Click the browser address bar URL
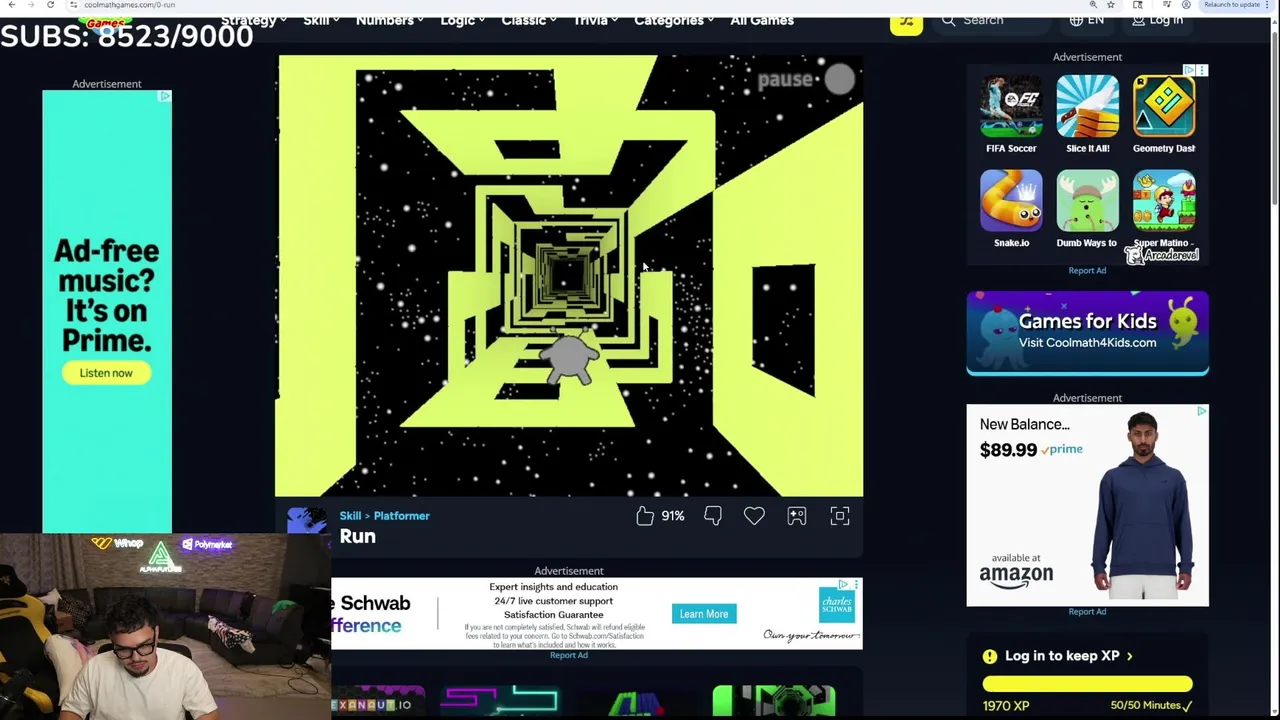 coord(129,5)
